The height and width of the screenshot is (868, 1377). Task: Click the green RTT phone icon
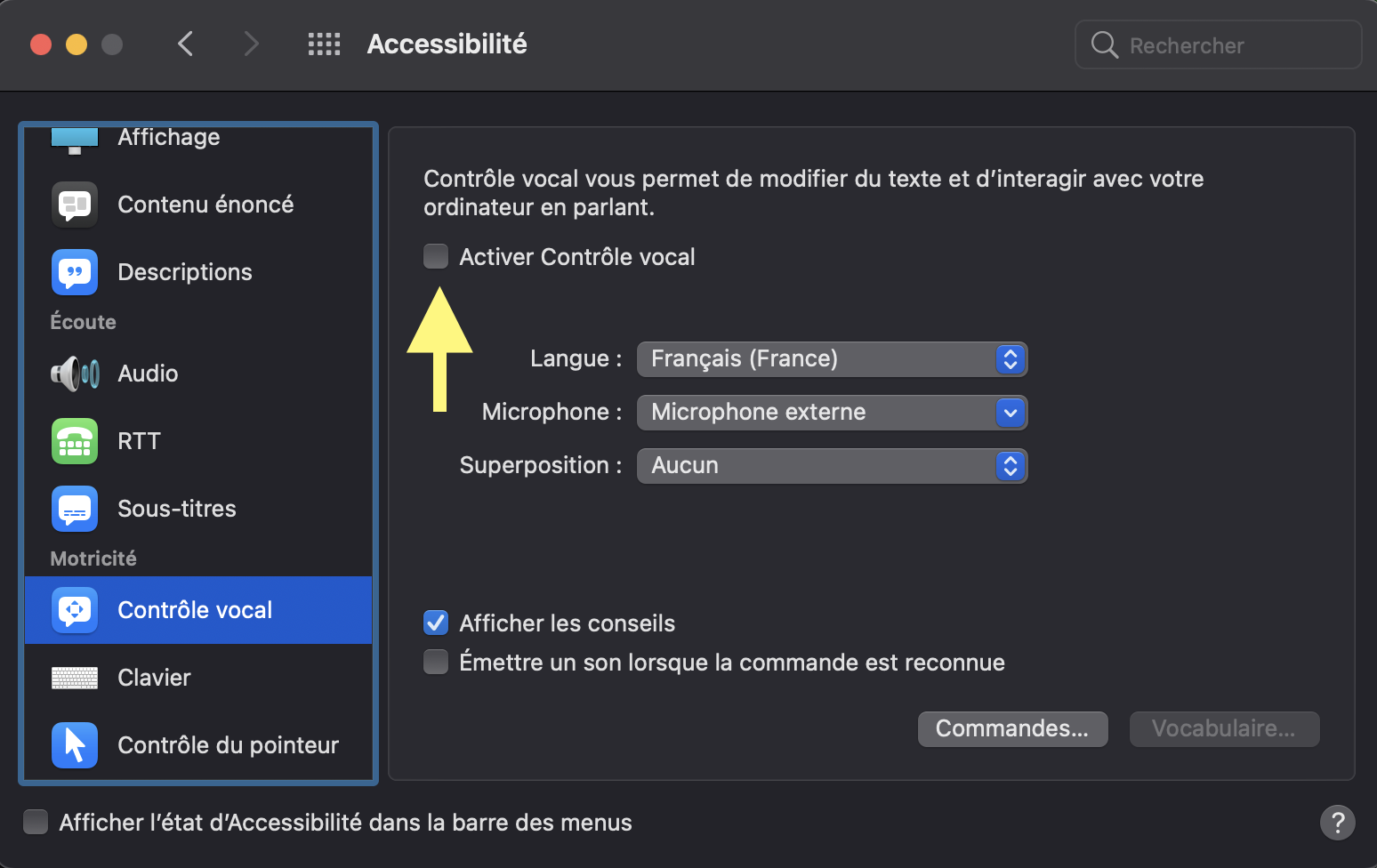pos(75,441)
